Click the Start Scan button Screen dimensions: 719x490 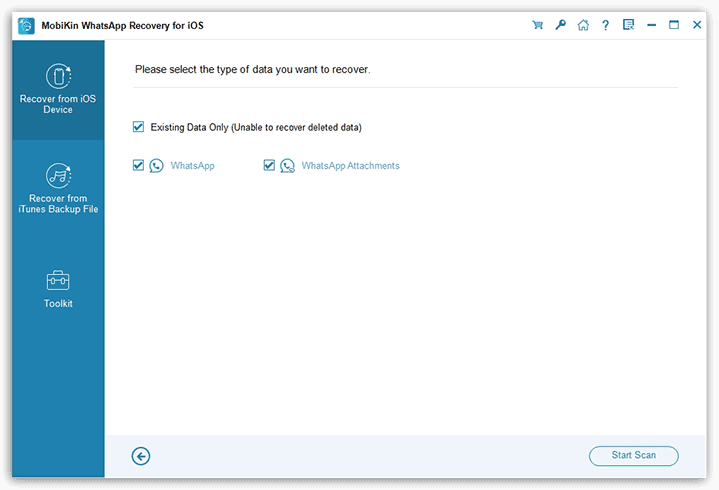[634, 456]
